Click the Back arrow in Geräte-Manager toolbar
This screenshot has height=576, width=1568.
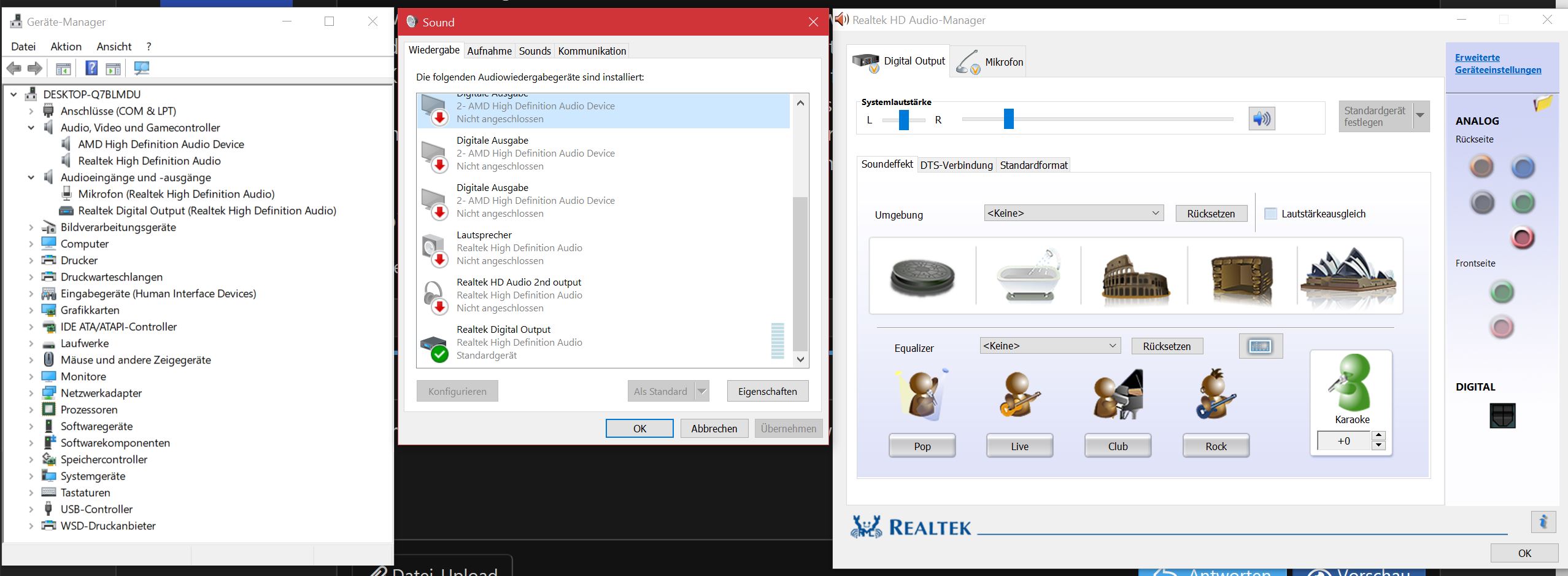coord(14,68)
